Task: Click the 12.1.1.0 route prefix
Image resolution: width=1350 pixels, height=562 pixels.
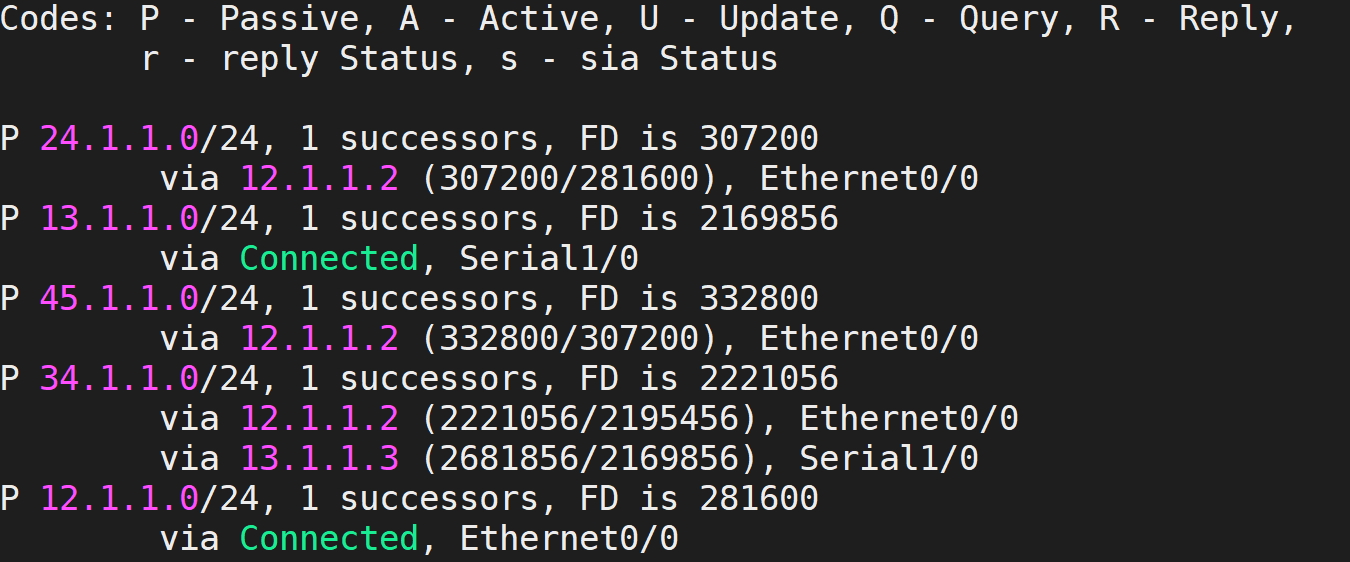Action: pyautogui.click(x=119, y=498)
